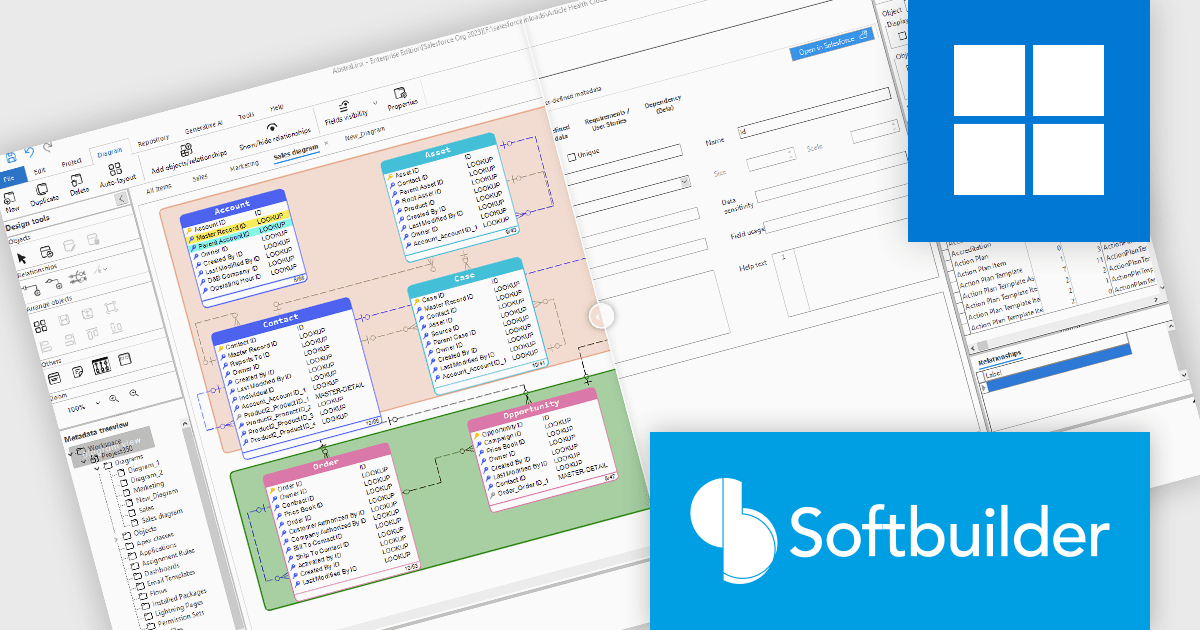Click the Undo arrow icon
This screenshot has width=1200, height=630.
[29, 151]
